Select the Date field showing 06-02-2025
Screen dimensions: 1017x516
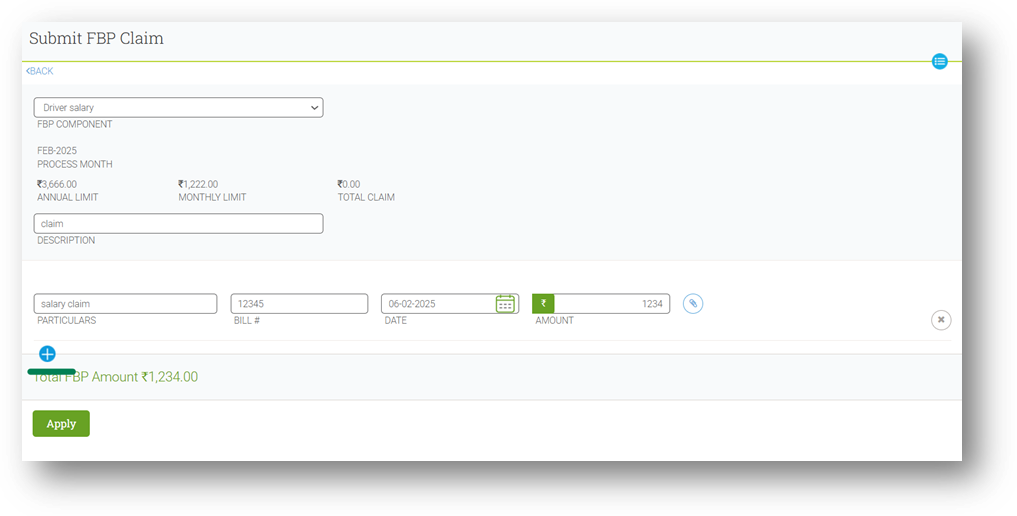(449, 303)
